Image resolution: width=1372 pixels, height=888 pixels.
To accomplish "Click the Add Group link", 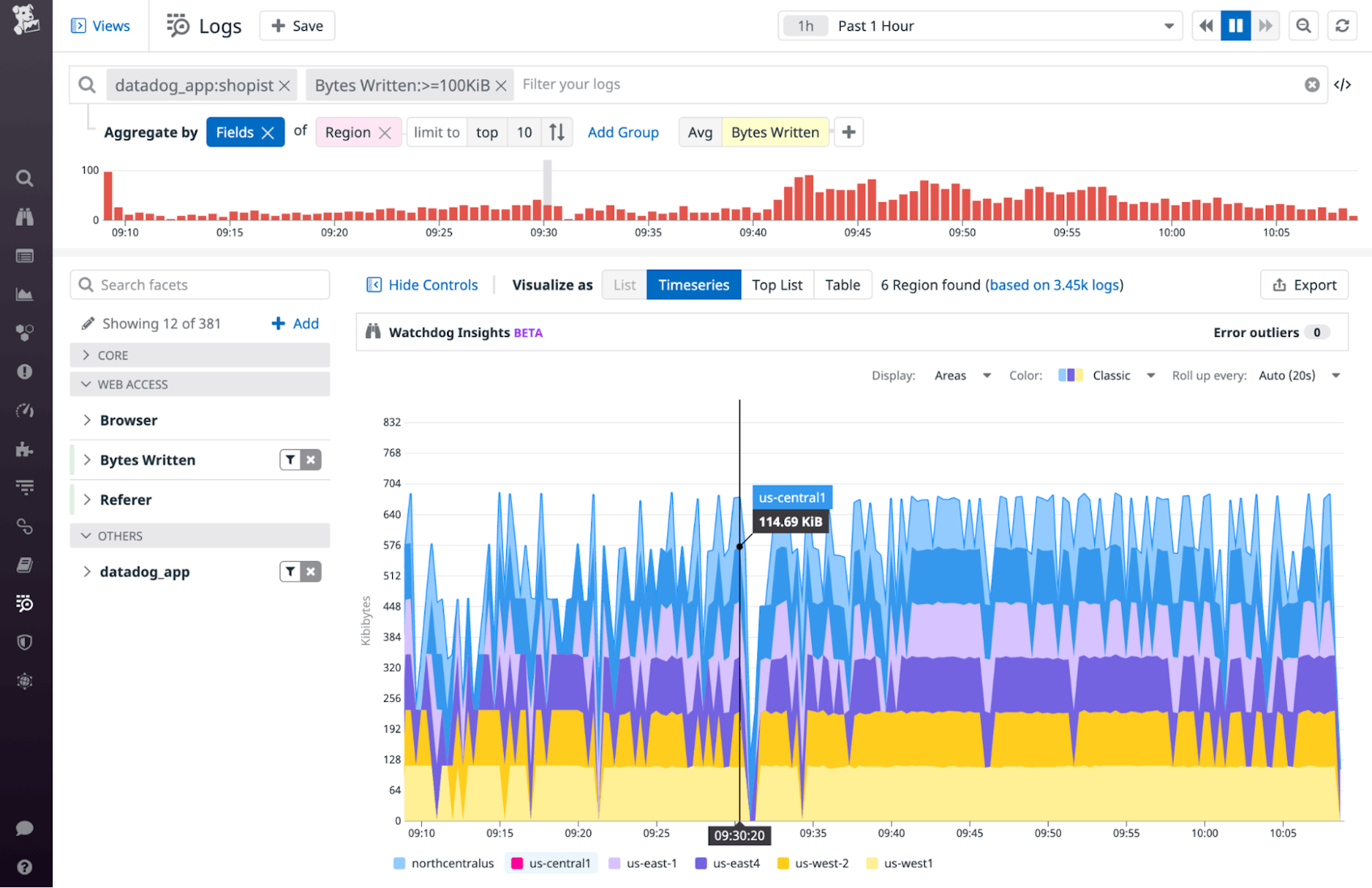I will [x=623, y=132].
